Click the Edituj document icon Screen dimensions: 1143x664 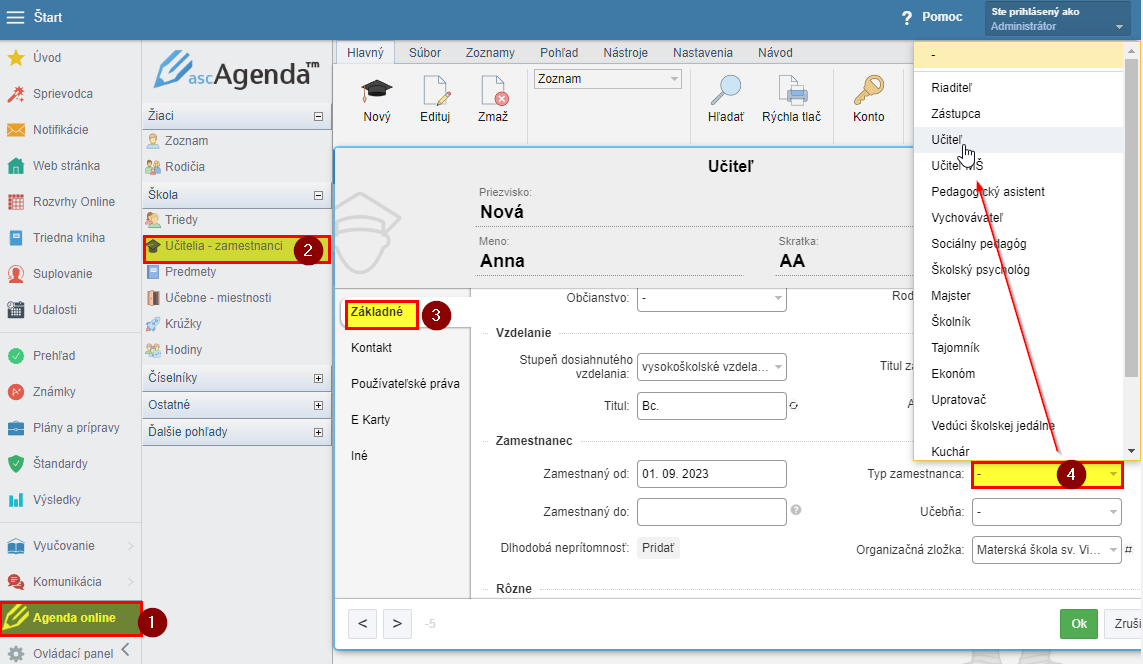pos(435,92)
